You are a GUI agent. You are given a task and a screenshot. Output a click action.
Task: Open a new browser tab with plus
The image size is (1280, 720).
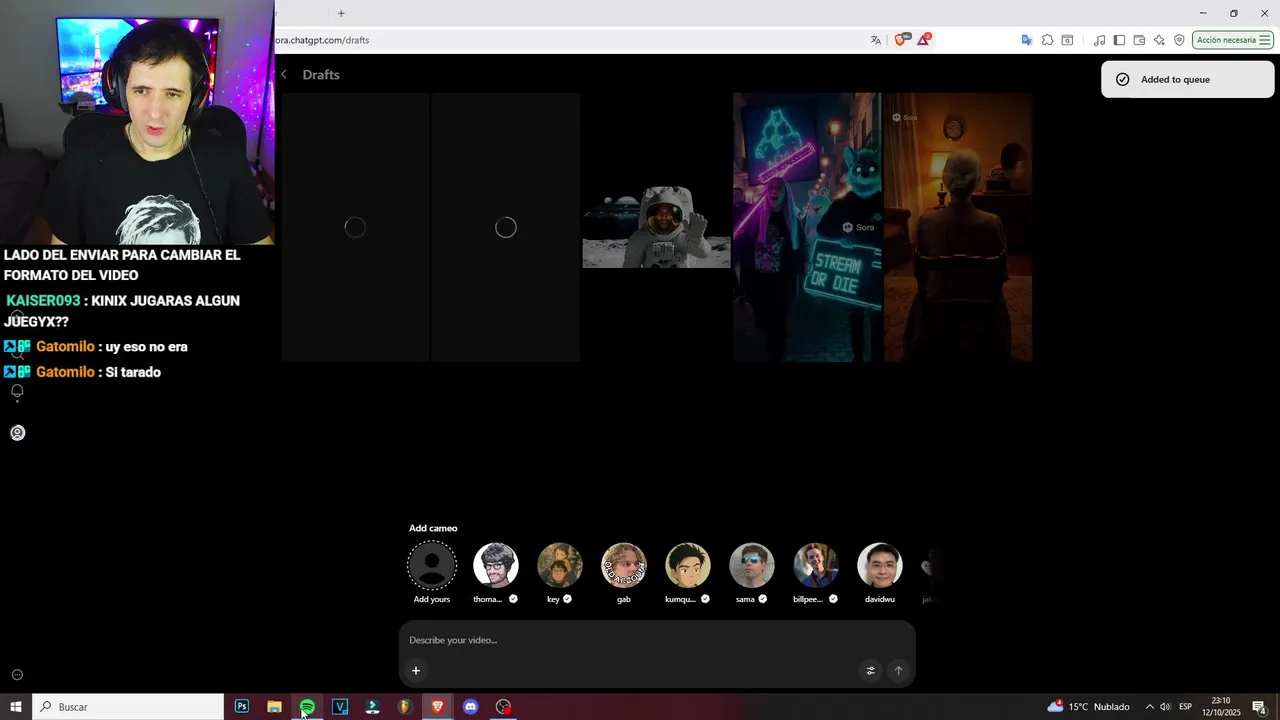341,13
